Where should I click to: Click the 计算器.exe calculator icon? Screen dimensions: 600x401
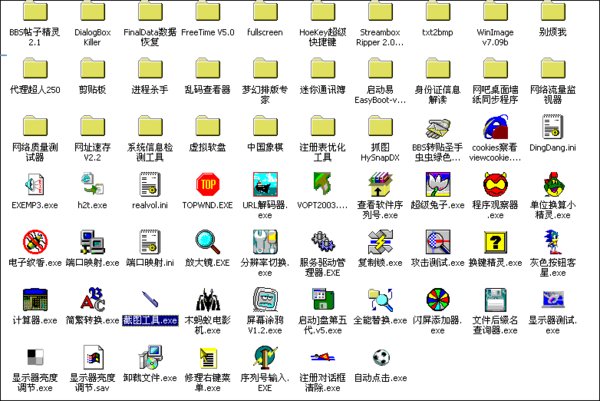coord(35,300)
